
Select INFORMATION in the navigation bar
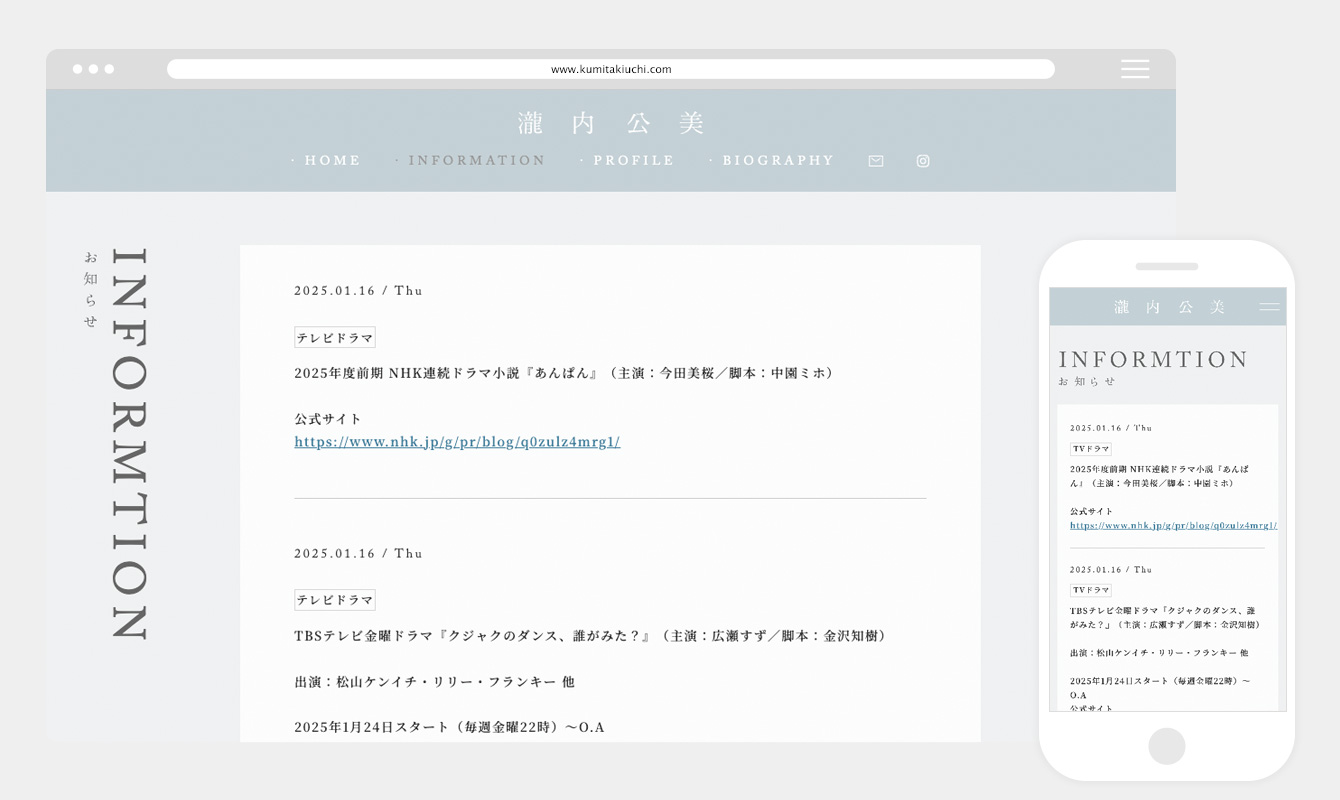point(476,160)
